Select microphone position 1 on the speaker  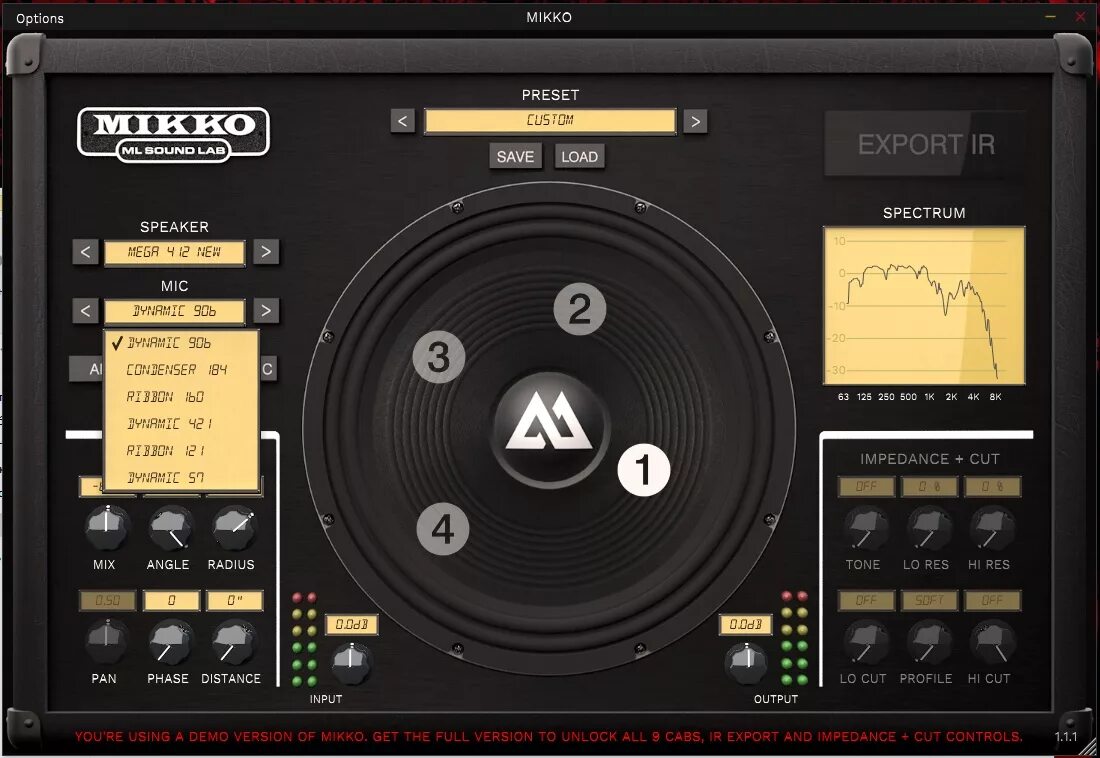[643, 470]
